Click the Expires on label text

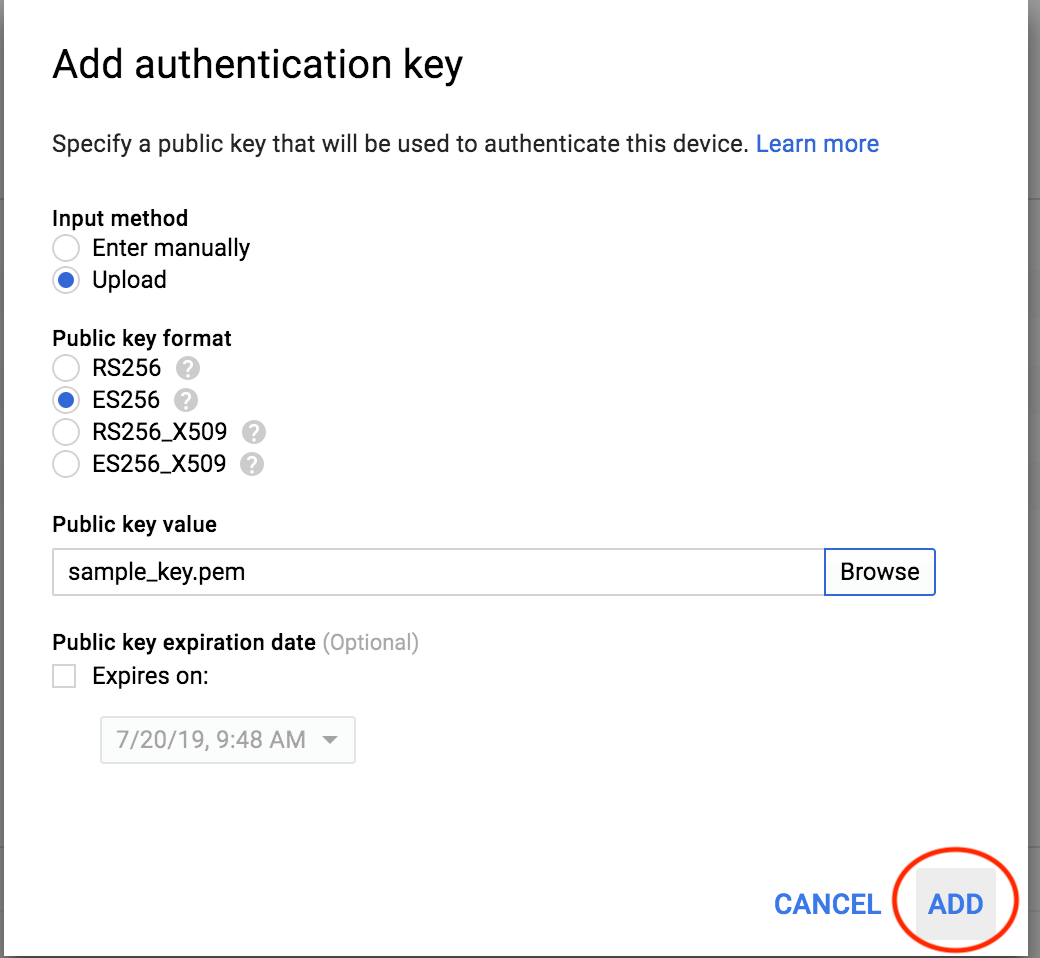click(151, 676)
